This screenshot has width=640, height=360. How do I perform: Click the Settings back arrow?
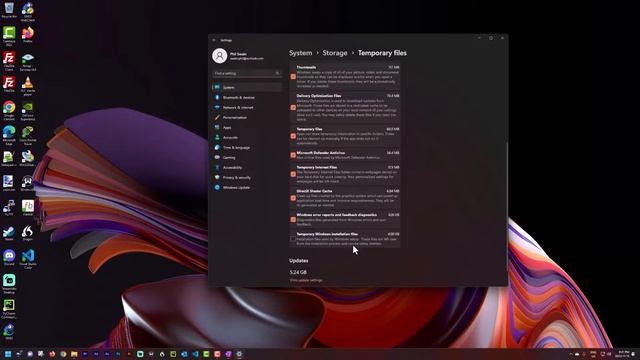pyautogui.click(x=214, y=40)
